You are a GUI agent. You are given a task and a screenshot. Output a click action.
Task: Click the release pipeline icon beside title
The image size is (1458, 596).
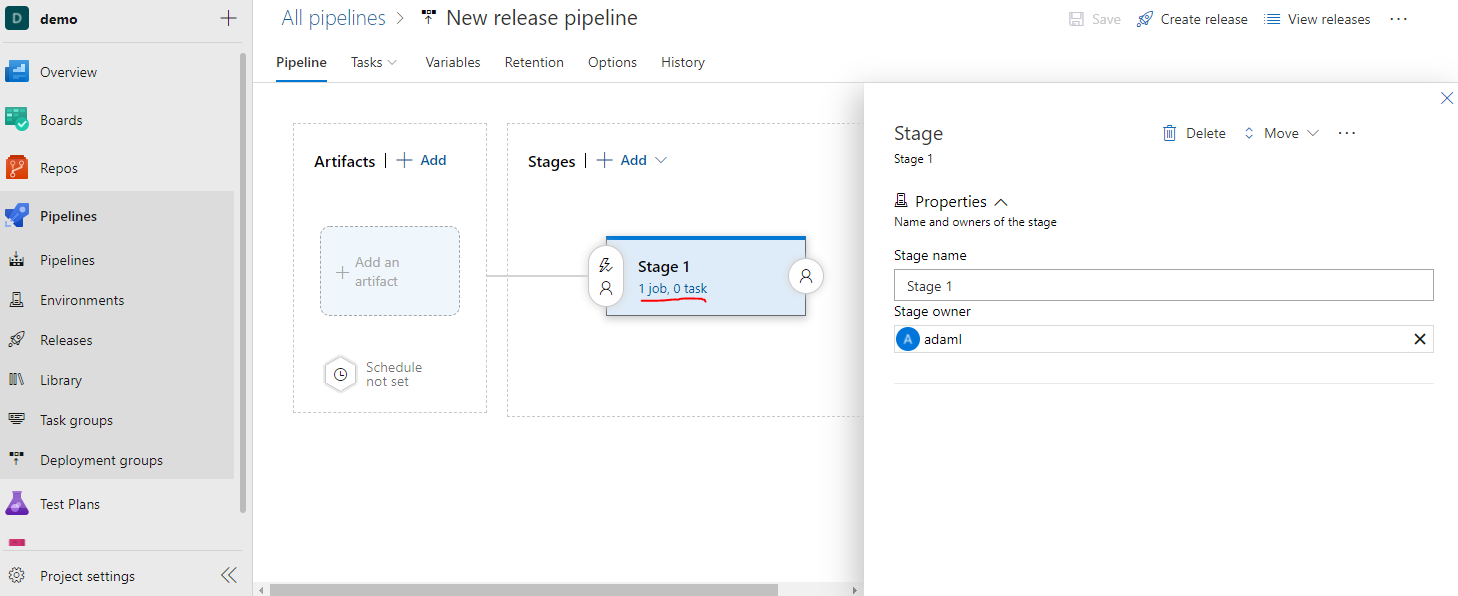point(429,18)
